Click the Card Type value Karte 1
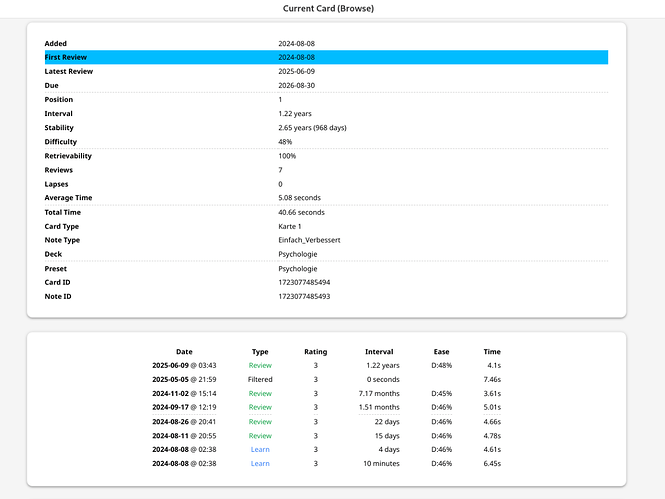Screen dimensions: 665x499 [x=290, y=226]
